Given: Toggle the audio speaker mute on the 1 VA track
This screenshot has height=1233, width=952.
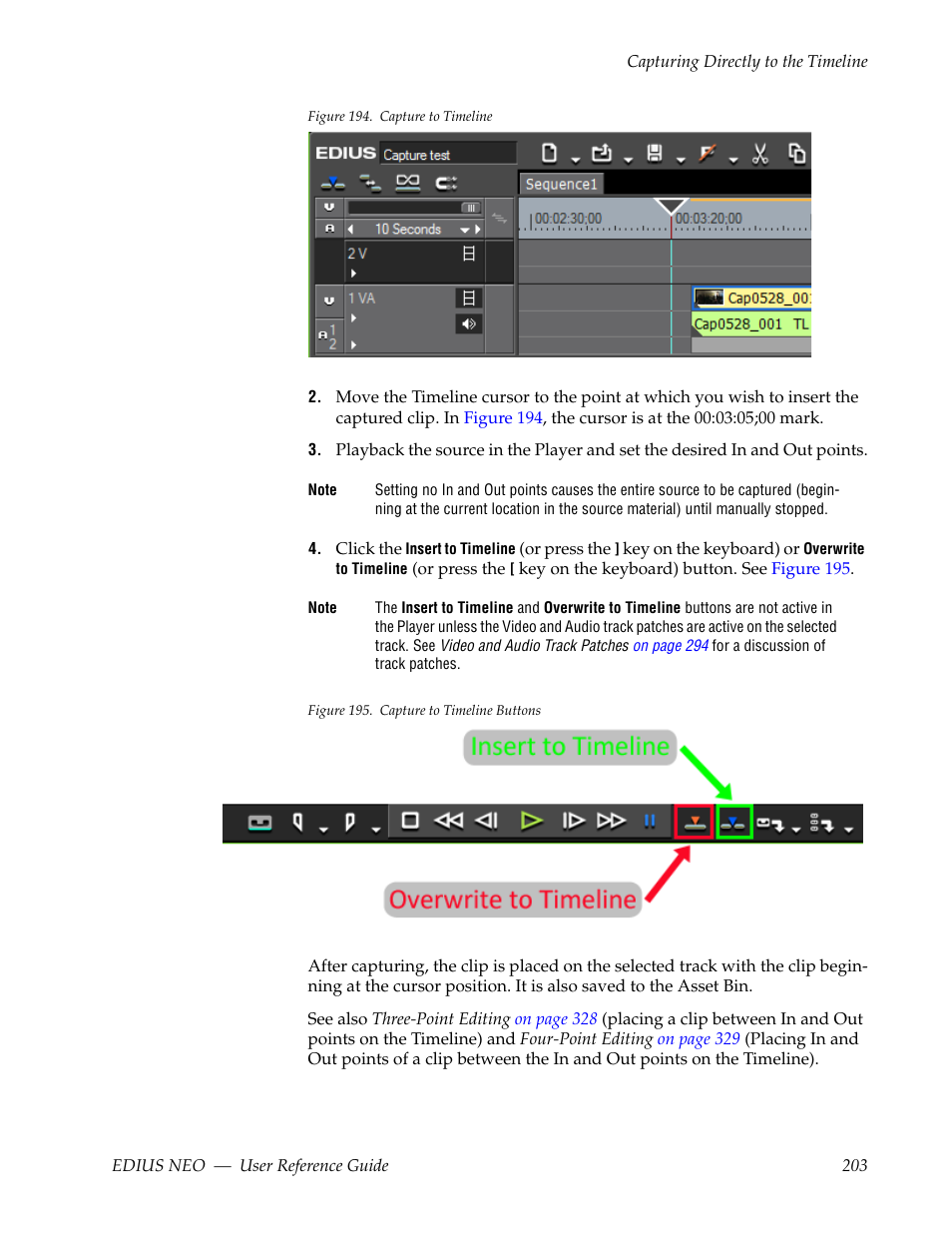Looking at the screenshot, I should (469, 323).
